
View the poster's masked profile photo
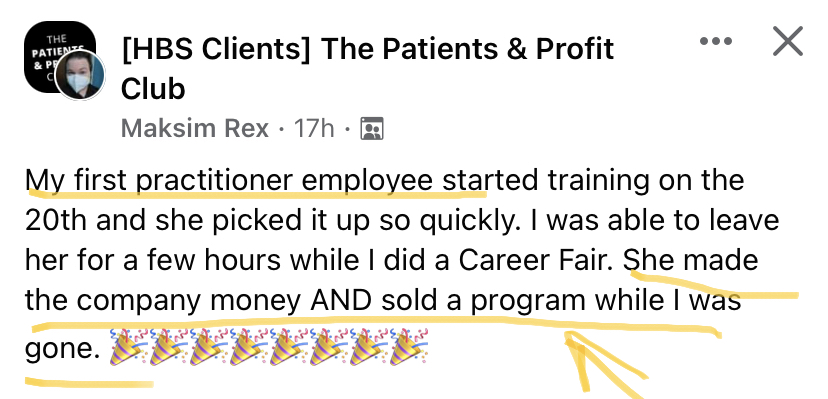point(80,76)
